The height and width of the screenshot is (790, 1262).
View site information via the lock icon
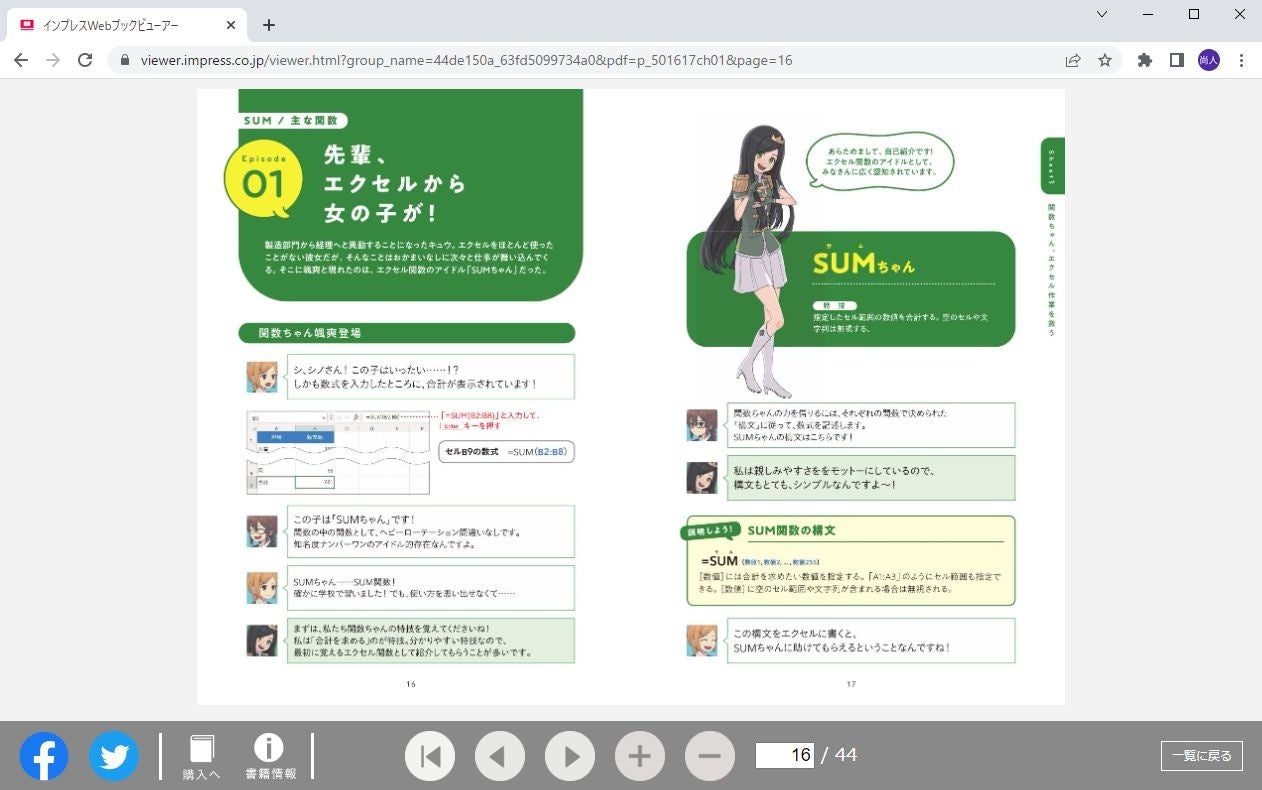[x=124, y=60]
